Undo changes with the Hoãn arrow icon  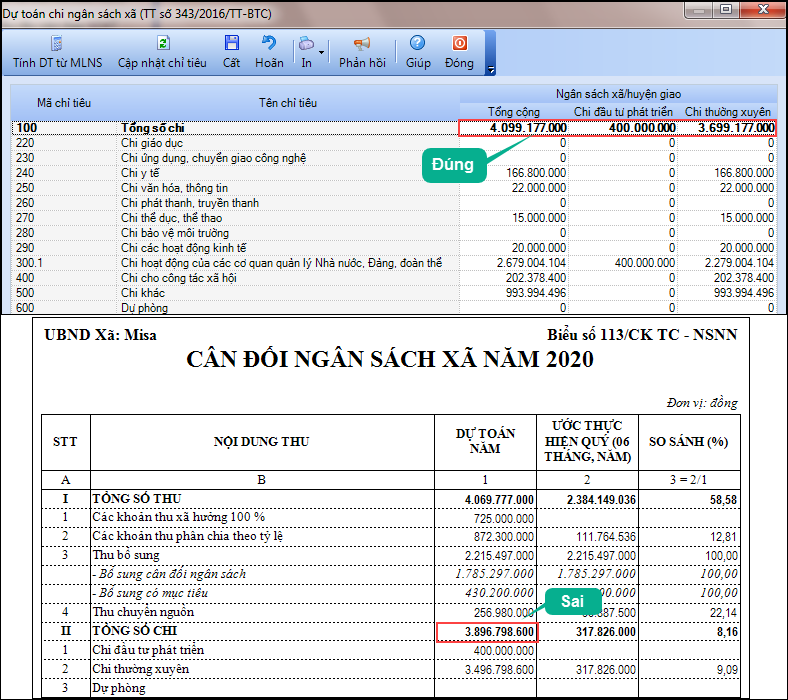click(269, 43)
